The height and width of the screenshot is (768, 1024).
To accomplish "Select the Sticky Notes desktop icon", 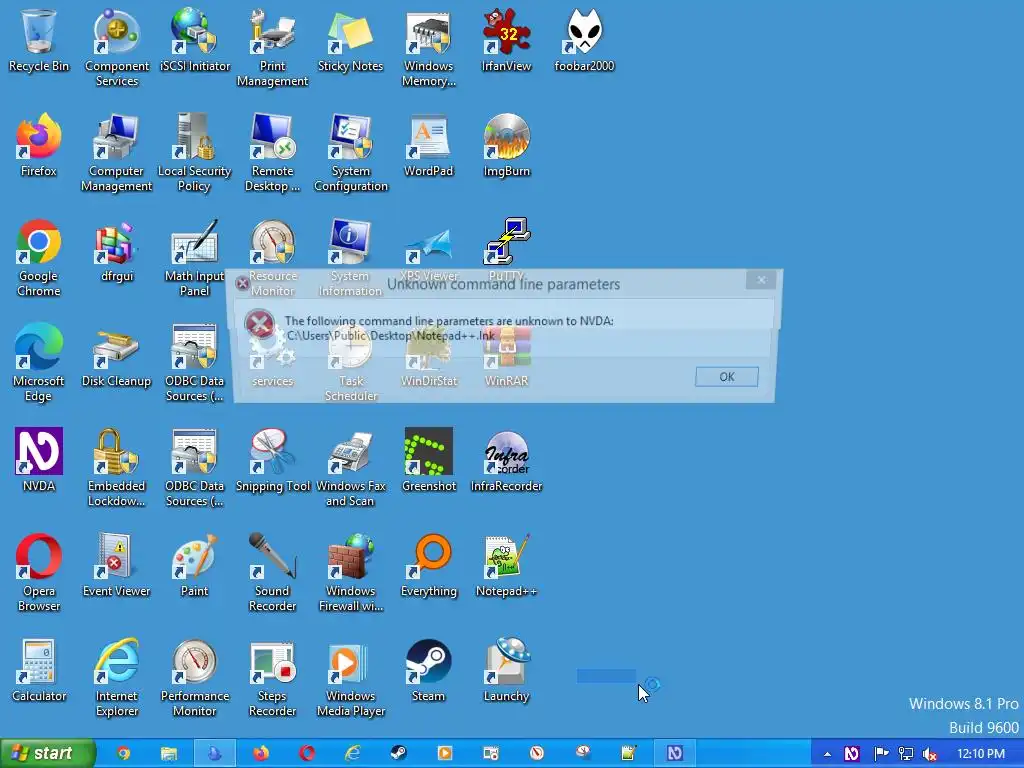I will (x=350, y=40).
